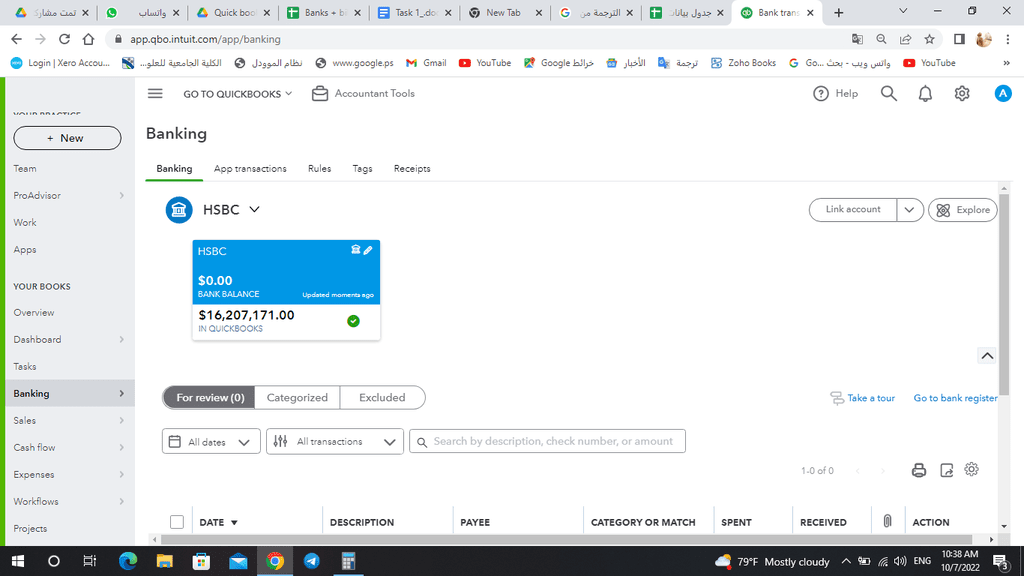Export the transactions list icon
This screenshot has height=576, width=1024.
[x=946, y=470]
